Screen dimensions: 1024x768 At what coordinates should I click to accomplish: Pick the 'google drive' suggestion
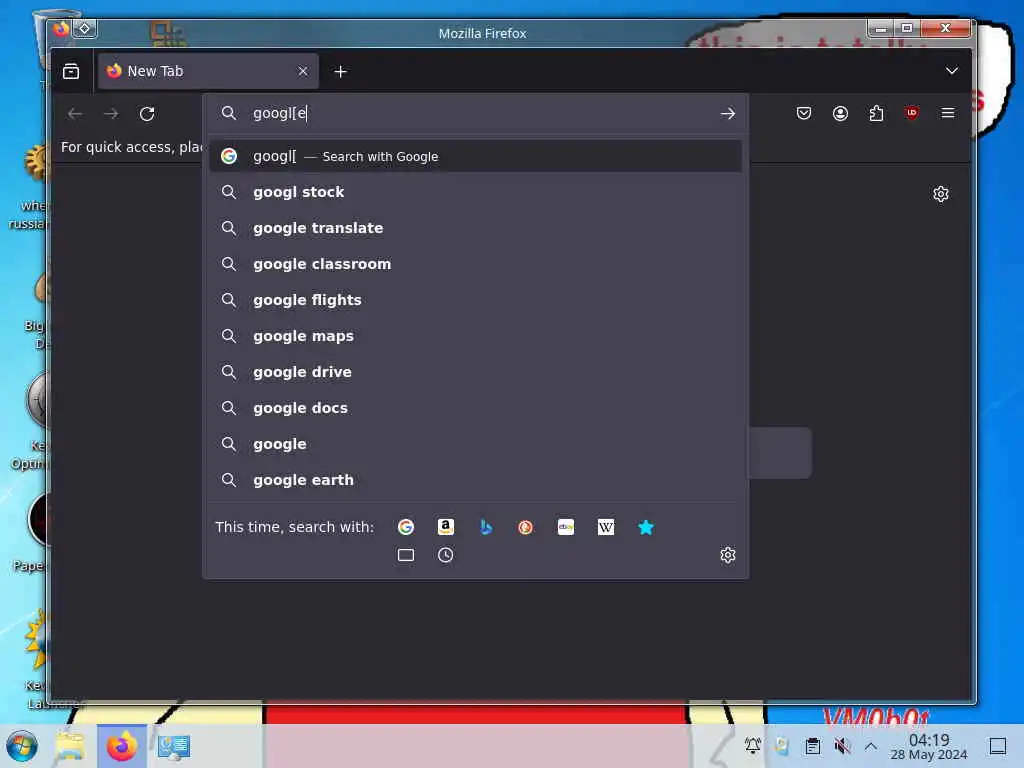475,372
